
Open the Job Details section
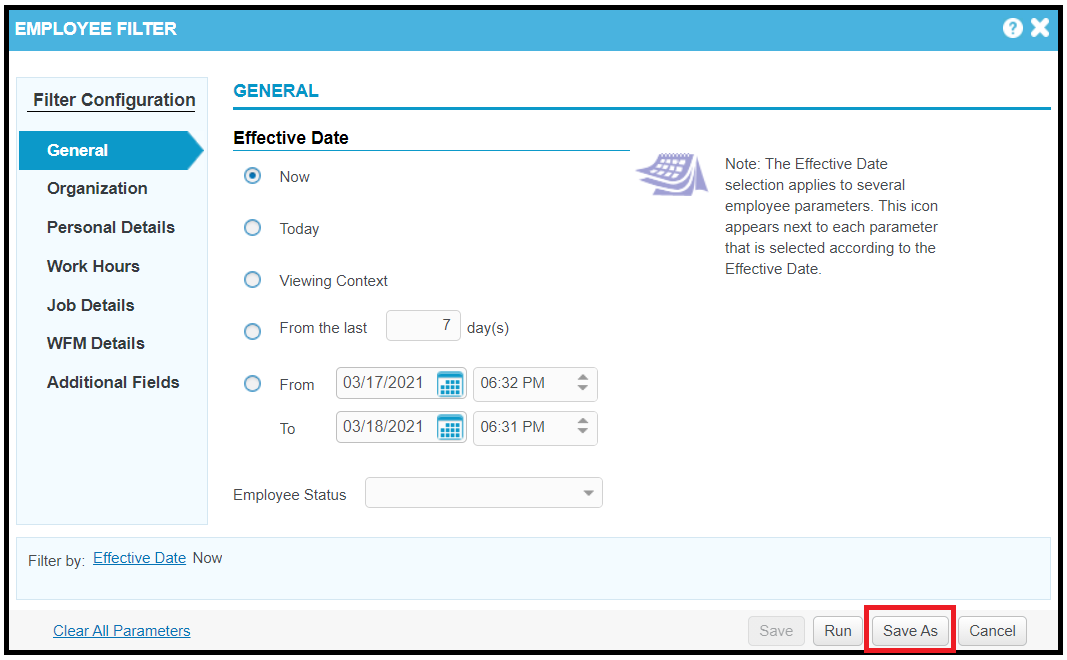pyautogui.click(x=91, y=305)
